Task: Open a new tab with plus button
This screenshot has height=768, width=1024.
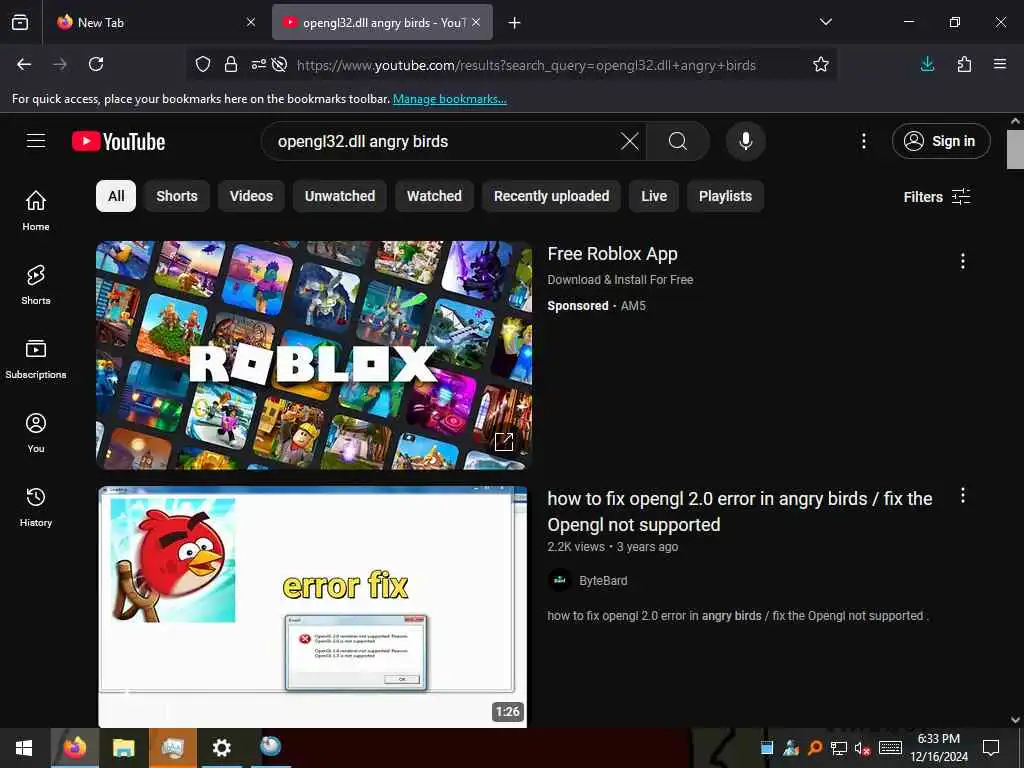Action: click(515, 23)
